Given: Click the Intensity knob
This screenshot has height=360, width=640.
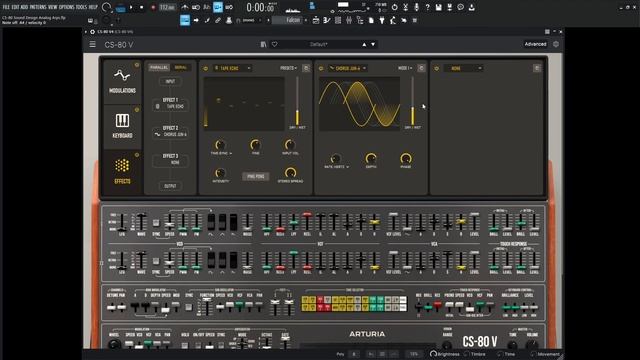Looking at the screenshot, I should click(x=220, y=173).
